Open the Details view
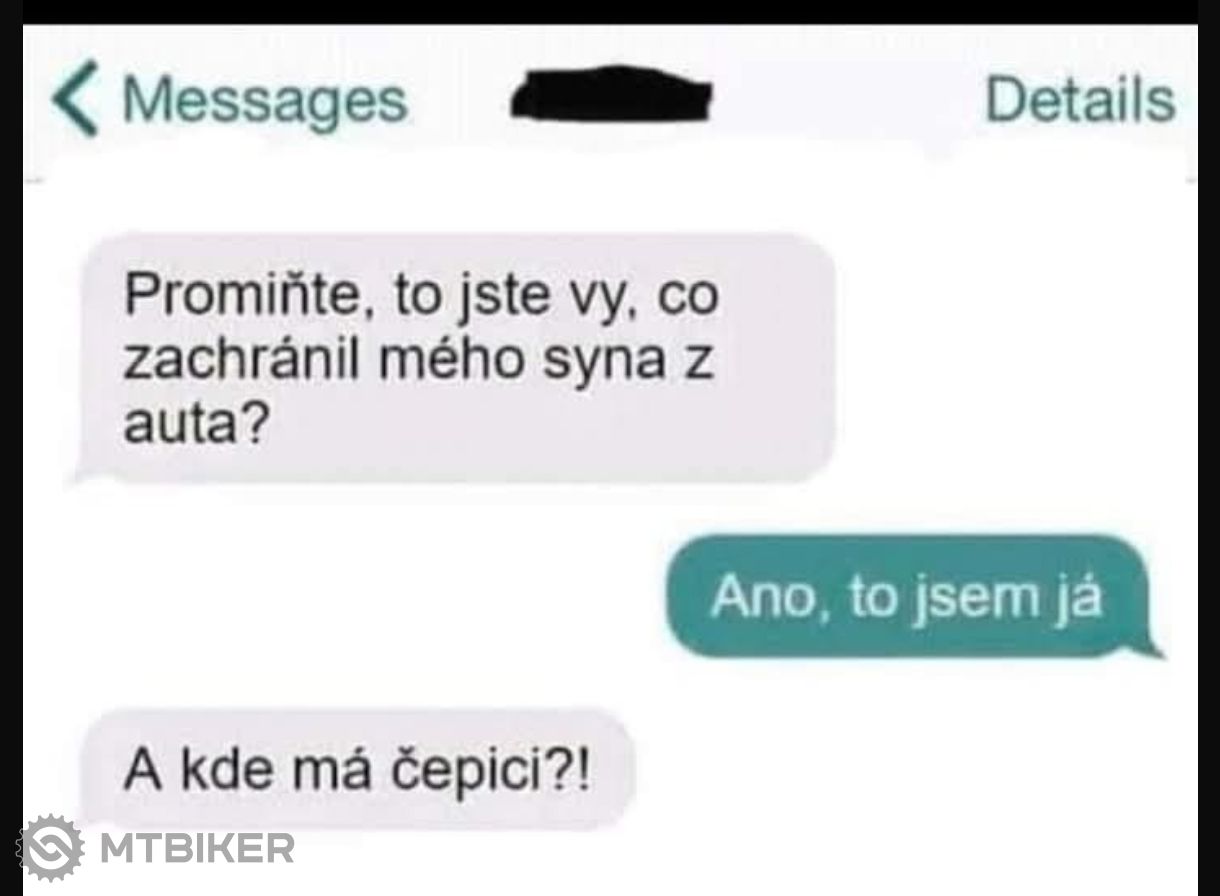The width and height of the screenshot is (1220, 896). [x=1080, y=100]
